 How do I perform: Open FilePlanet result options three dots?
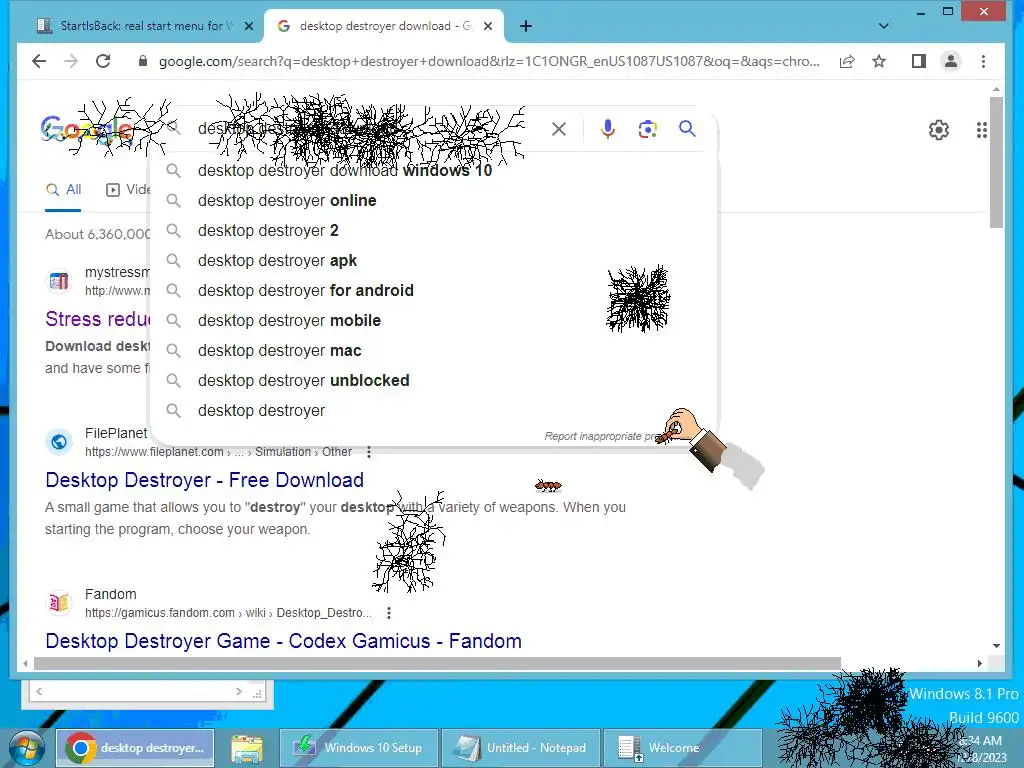pyautogui.click(x=369, y=452)
